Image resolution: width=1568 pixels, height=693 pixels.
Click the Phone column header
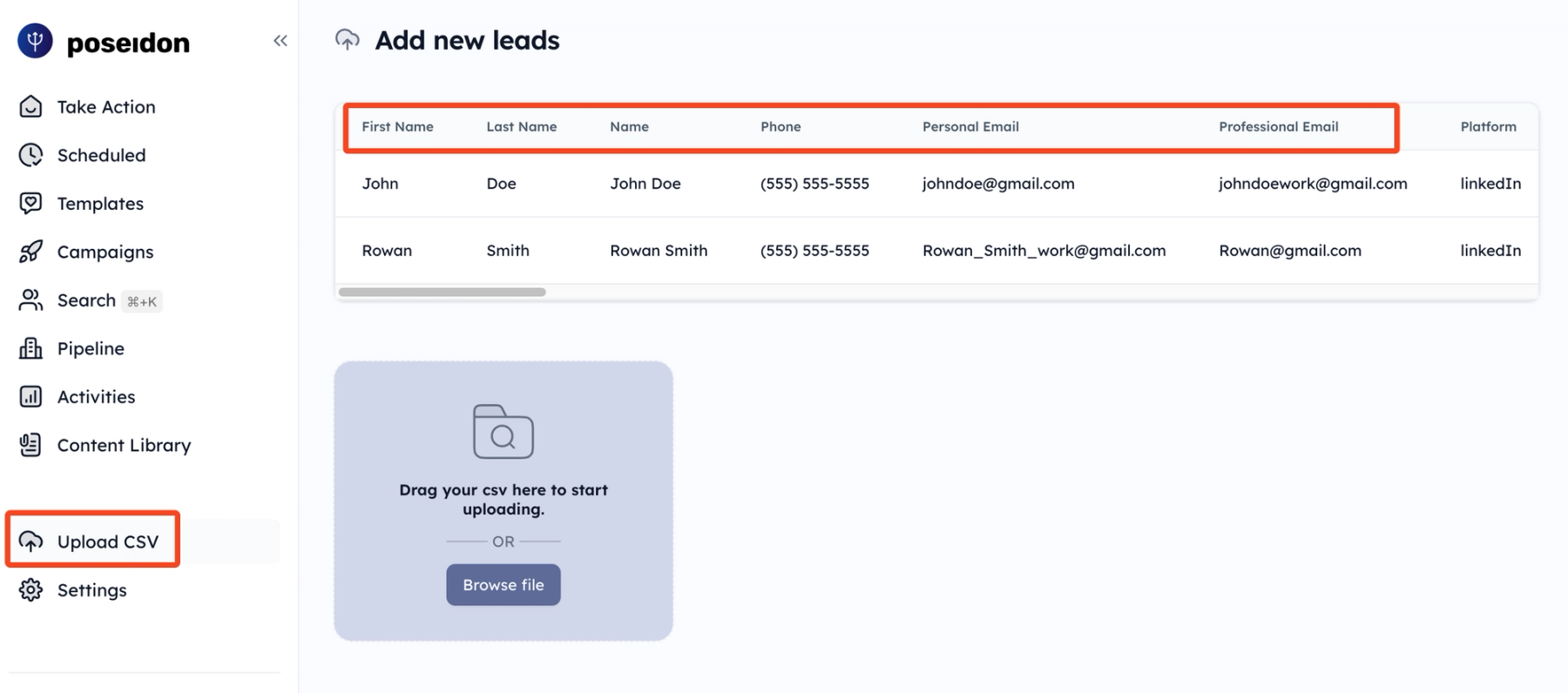(x=781, y=126)
